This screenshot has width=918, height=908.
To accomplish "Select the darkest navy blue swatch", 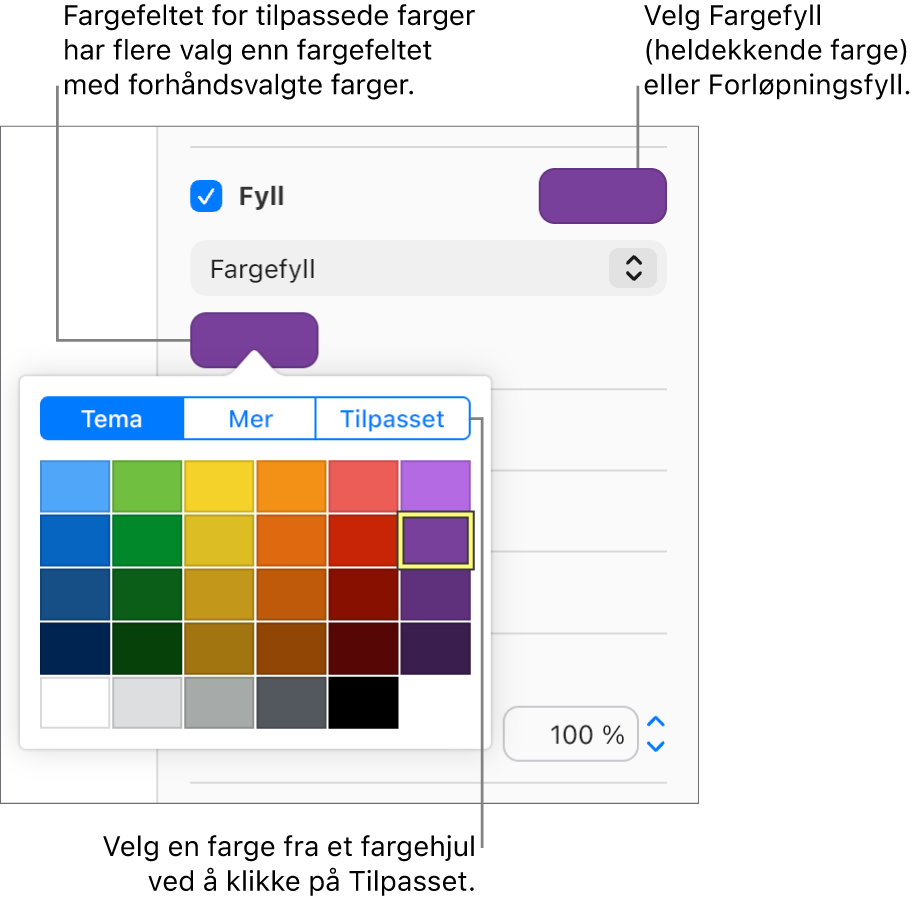I will 76,649.
